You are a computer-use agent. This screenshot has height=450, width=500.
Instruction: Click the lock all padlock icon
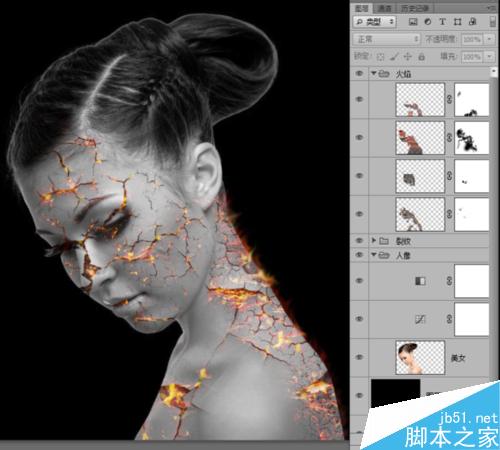[x=422, y=57]
